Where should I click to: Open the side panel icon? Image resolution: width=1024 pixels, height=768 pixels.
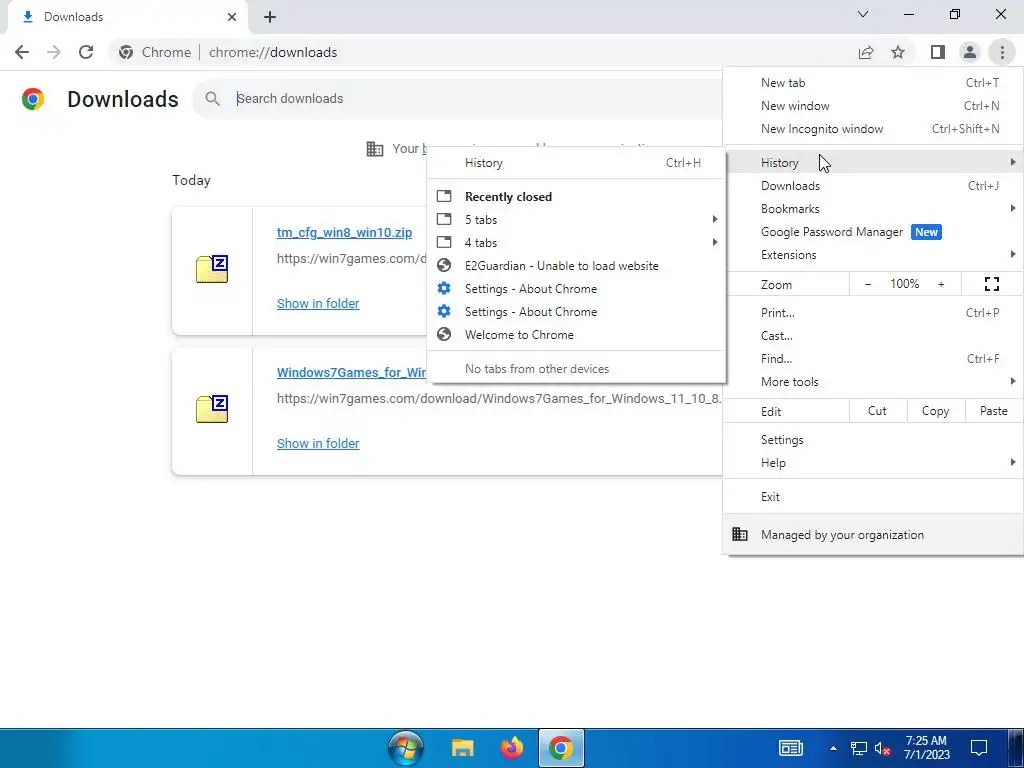click(938, 52)
